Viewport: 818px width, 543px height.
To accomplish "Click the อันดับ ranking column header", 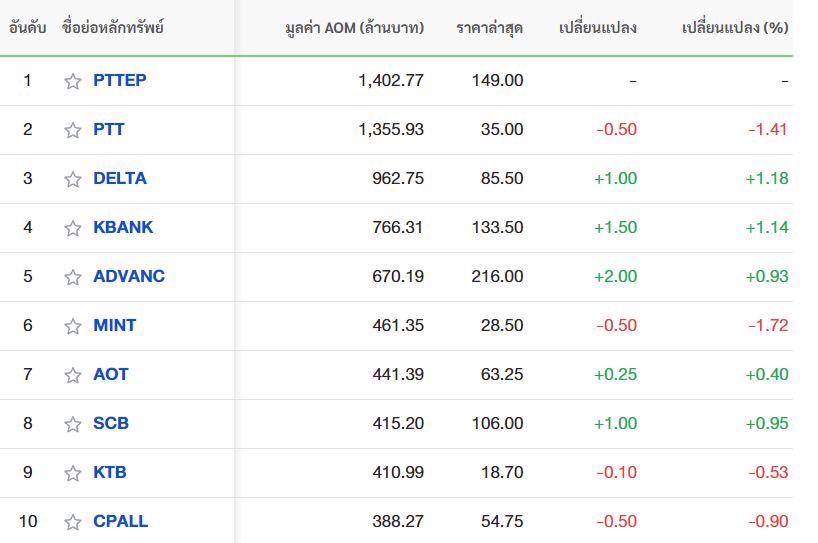I will point(28,28).
